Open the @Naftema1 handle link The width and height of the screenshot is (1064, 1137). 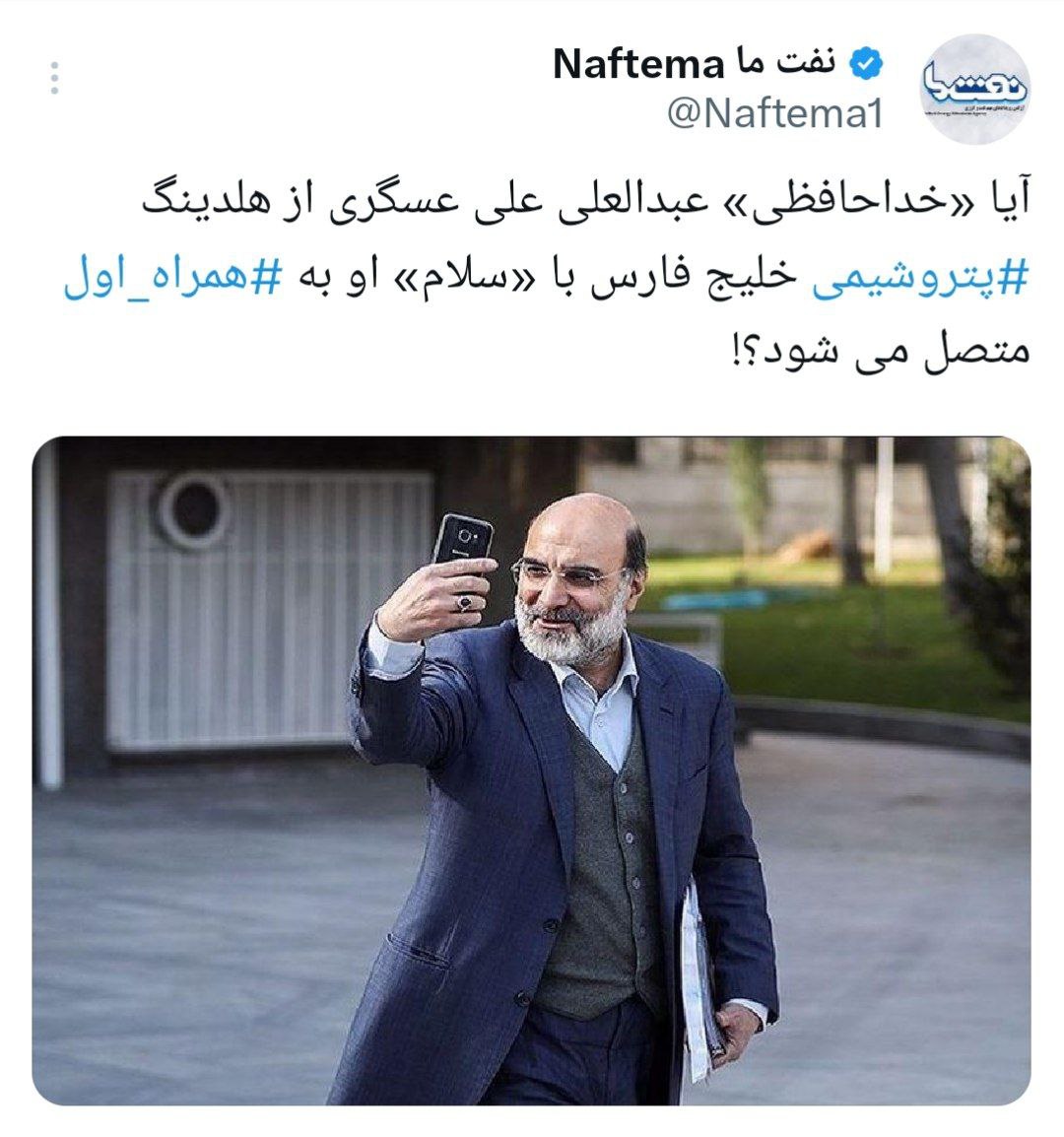774,113
